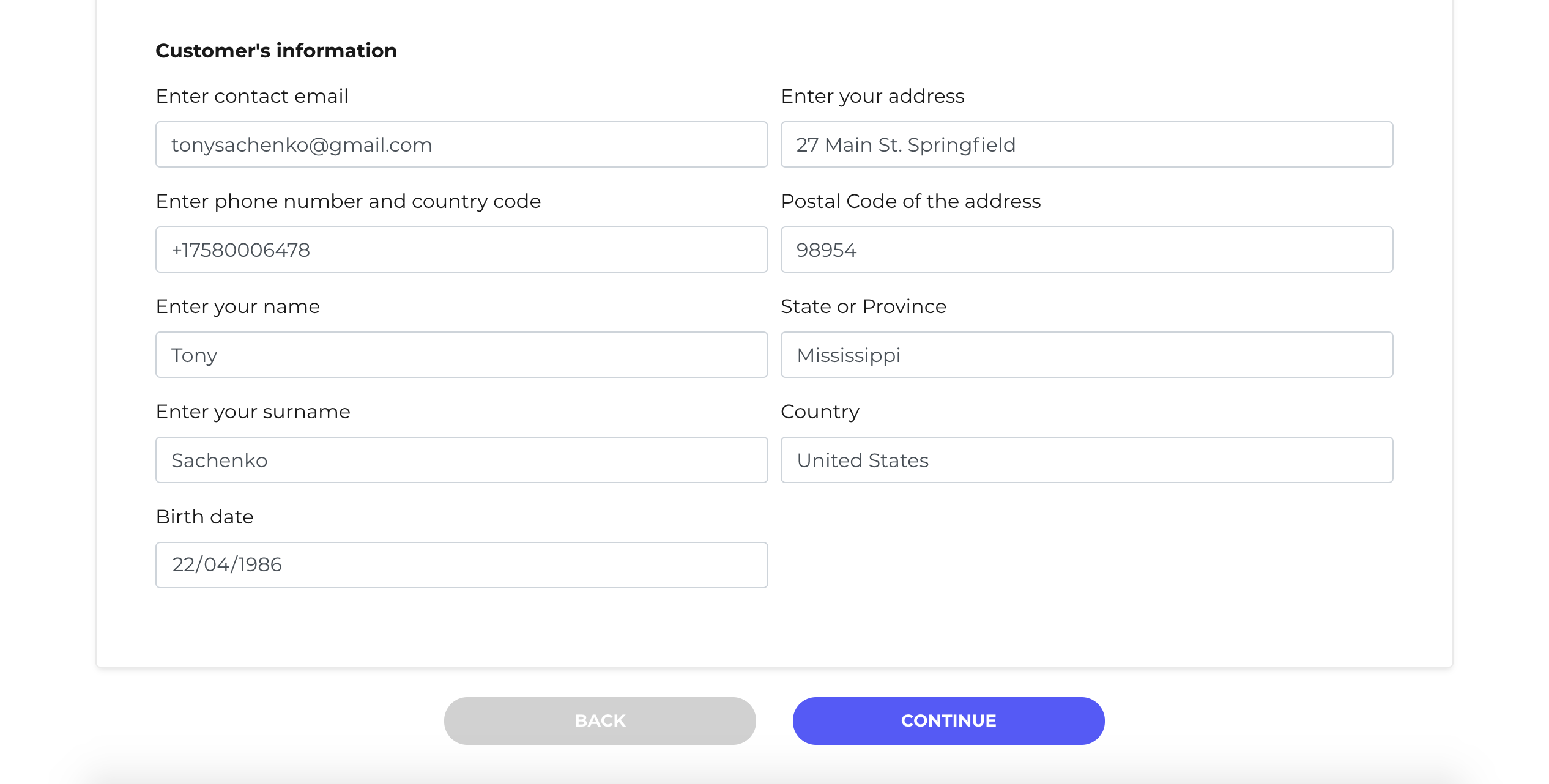Select the phone number input field
The height and width of the screenshot is (784, 1549).
pyautogui.click(x=461, y=250)
